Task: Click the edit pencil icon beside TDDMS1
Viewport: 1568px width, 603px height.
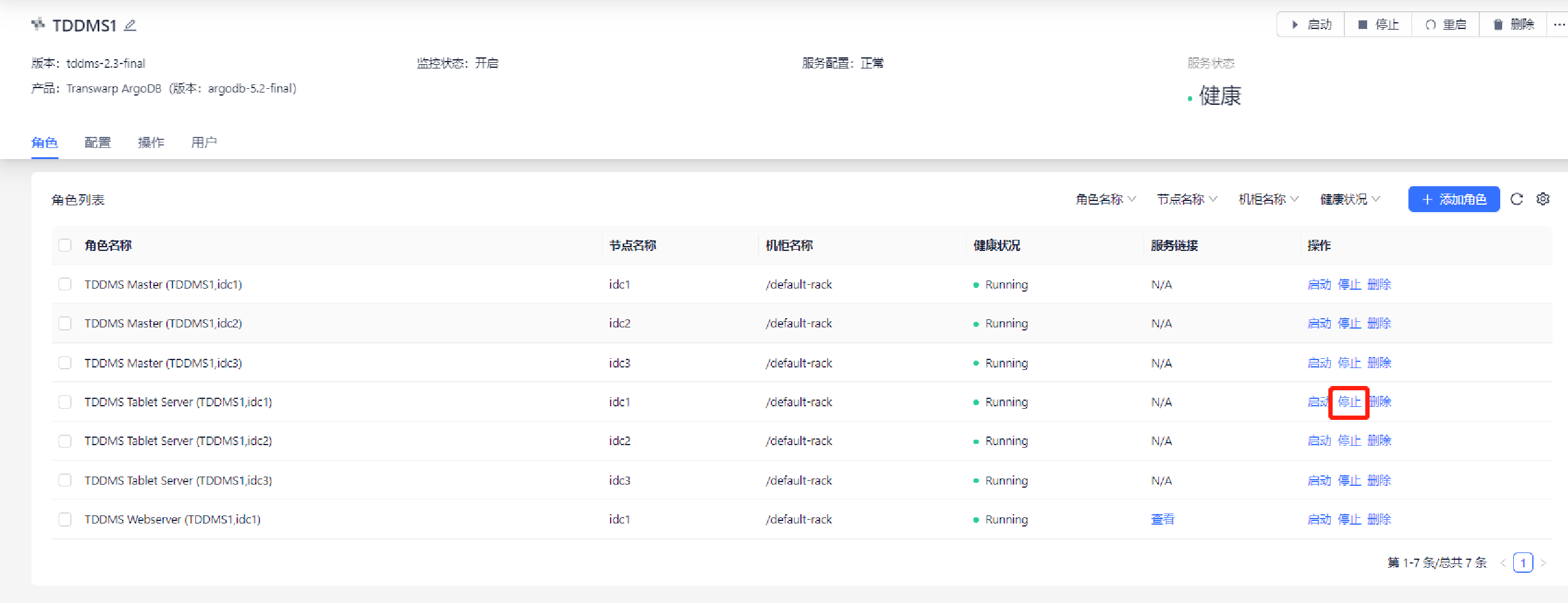Action: (130, 25)
